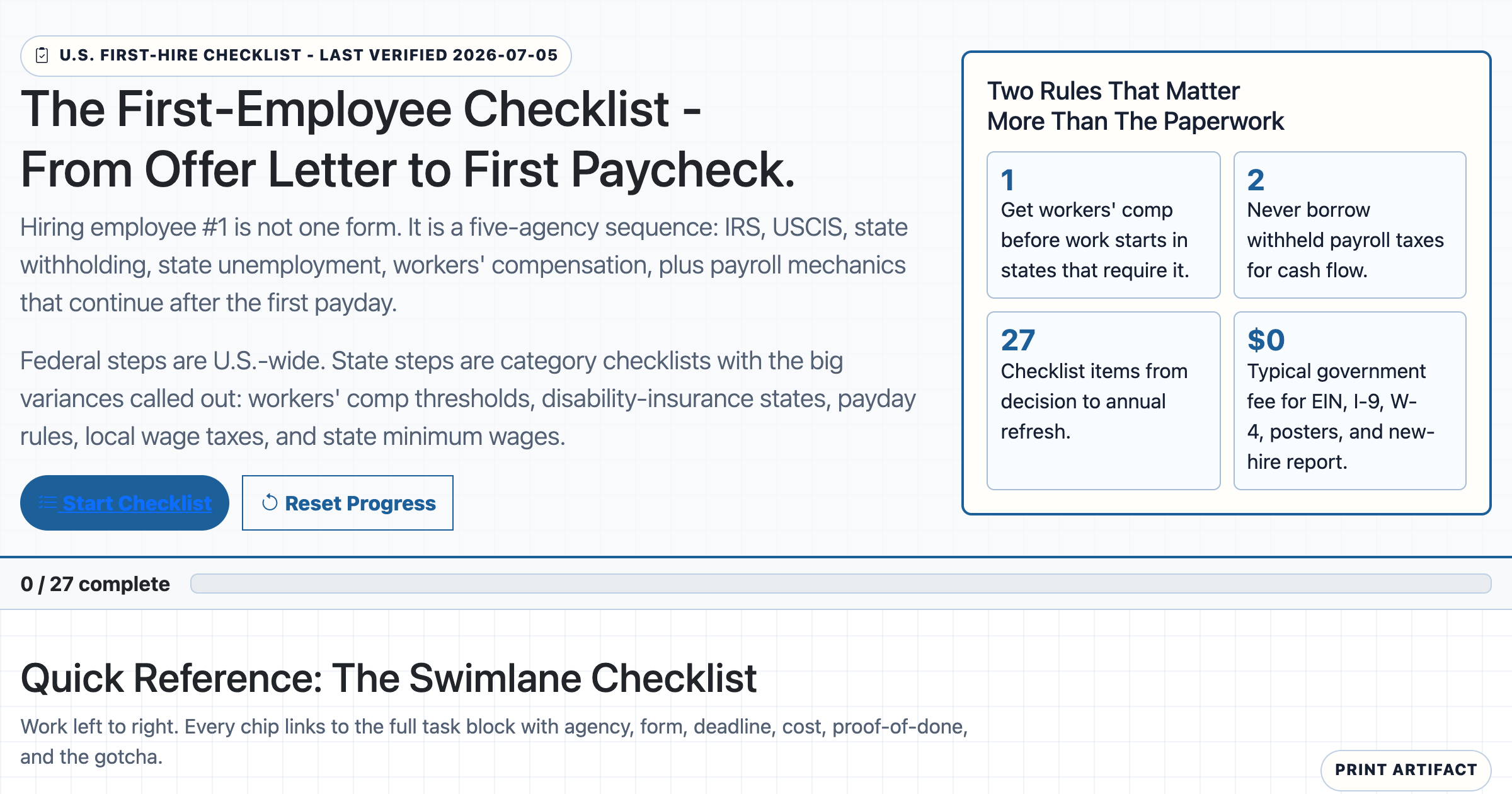The height and width of the screenshot is (794, 1512).
Task: Open the Start Checklist link
Action: pos(125,503)
